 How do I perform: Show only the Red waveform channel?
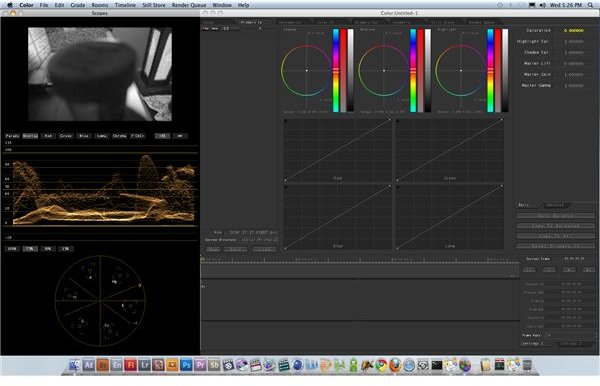[48, 136]
